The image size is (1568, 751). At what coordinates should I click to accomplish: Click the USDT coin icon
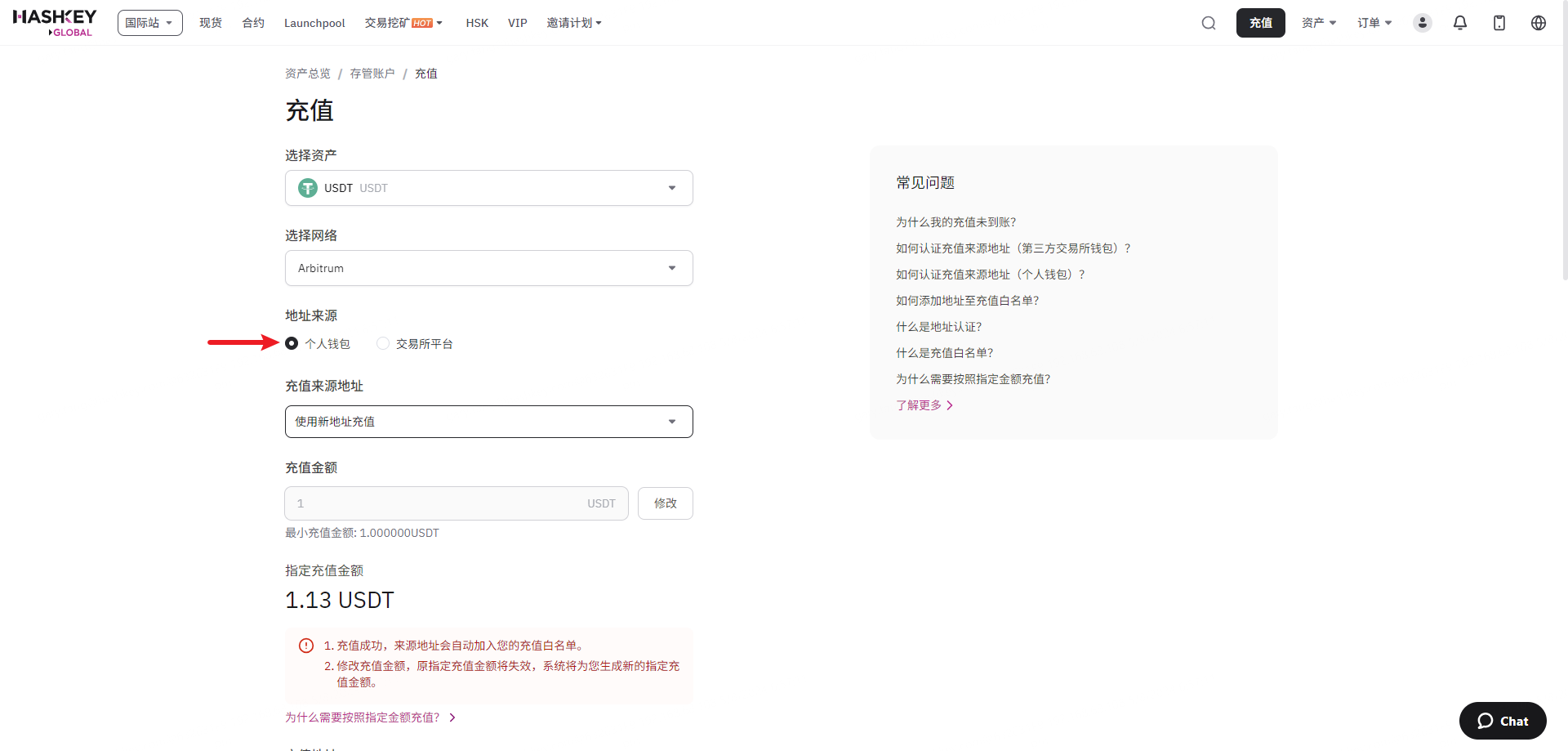[308, 188]
